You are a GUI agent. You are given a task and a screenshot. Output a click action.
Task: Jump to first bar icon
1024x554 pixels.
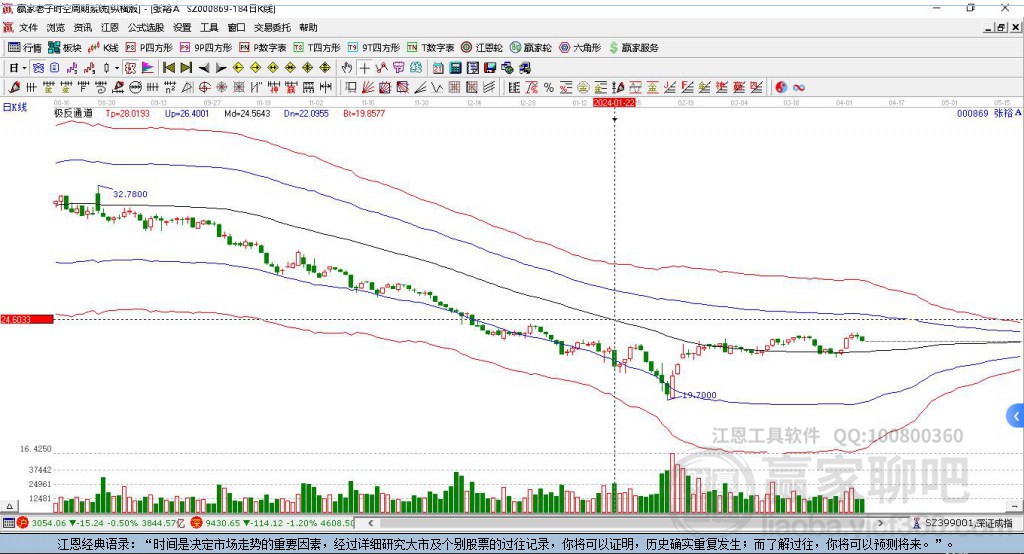pos(168,68)
